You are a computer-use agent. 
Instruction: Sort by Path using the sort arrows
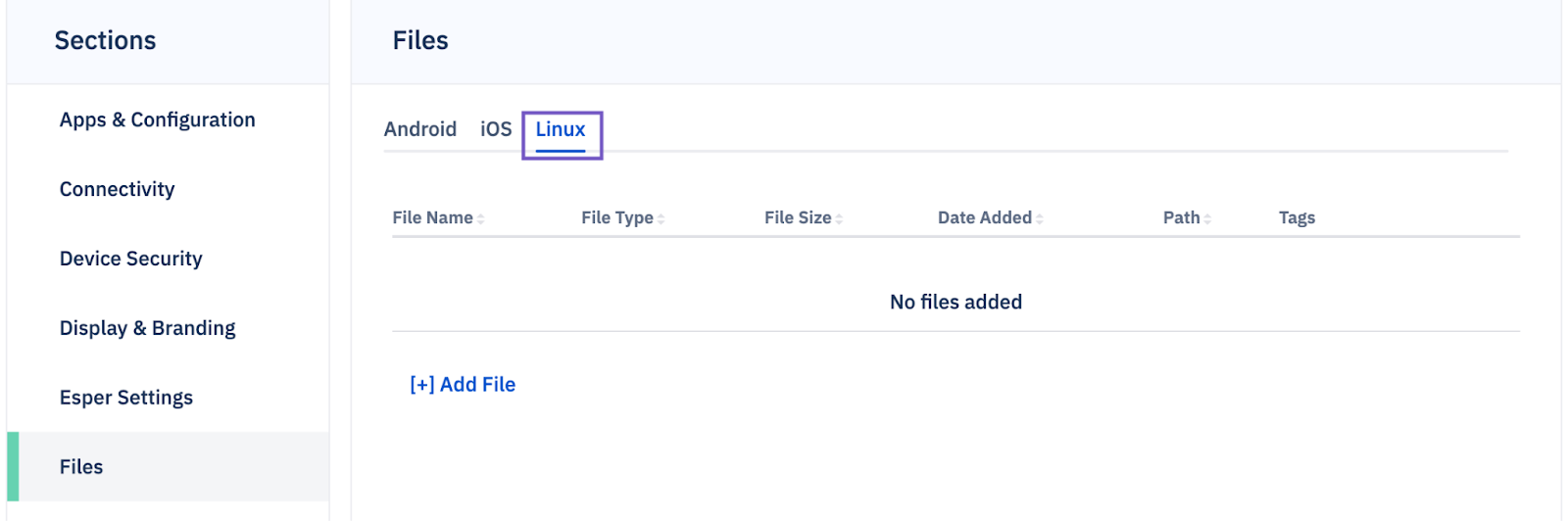pos(1208,219)
